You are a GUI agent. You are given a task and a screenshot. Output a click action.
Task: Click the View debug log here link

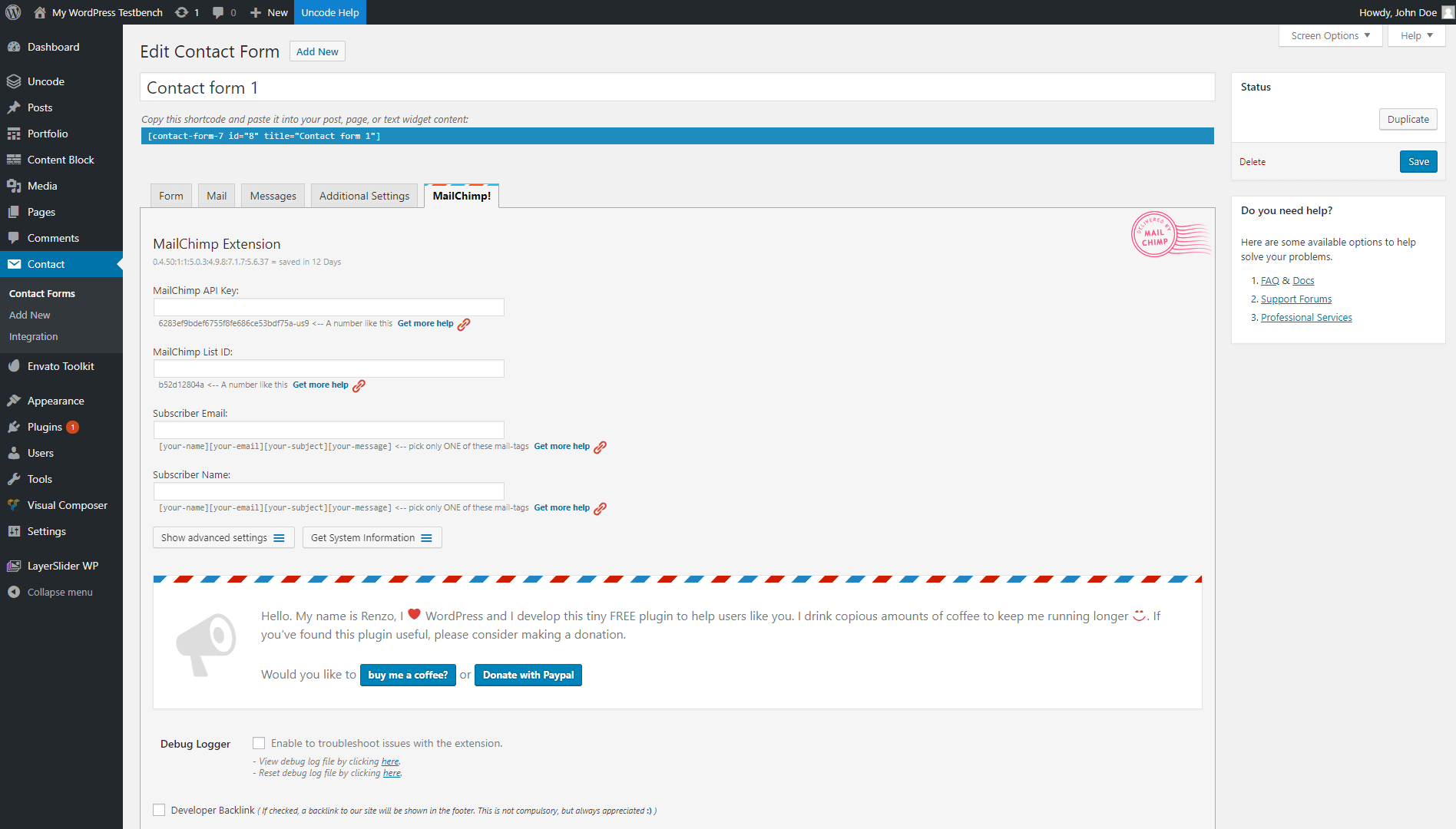point(390,761)
